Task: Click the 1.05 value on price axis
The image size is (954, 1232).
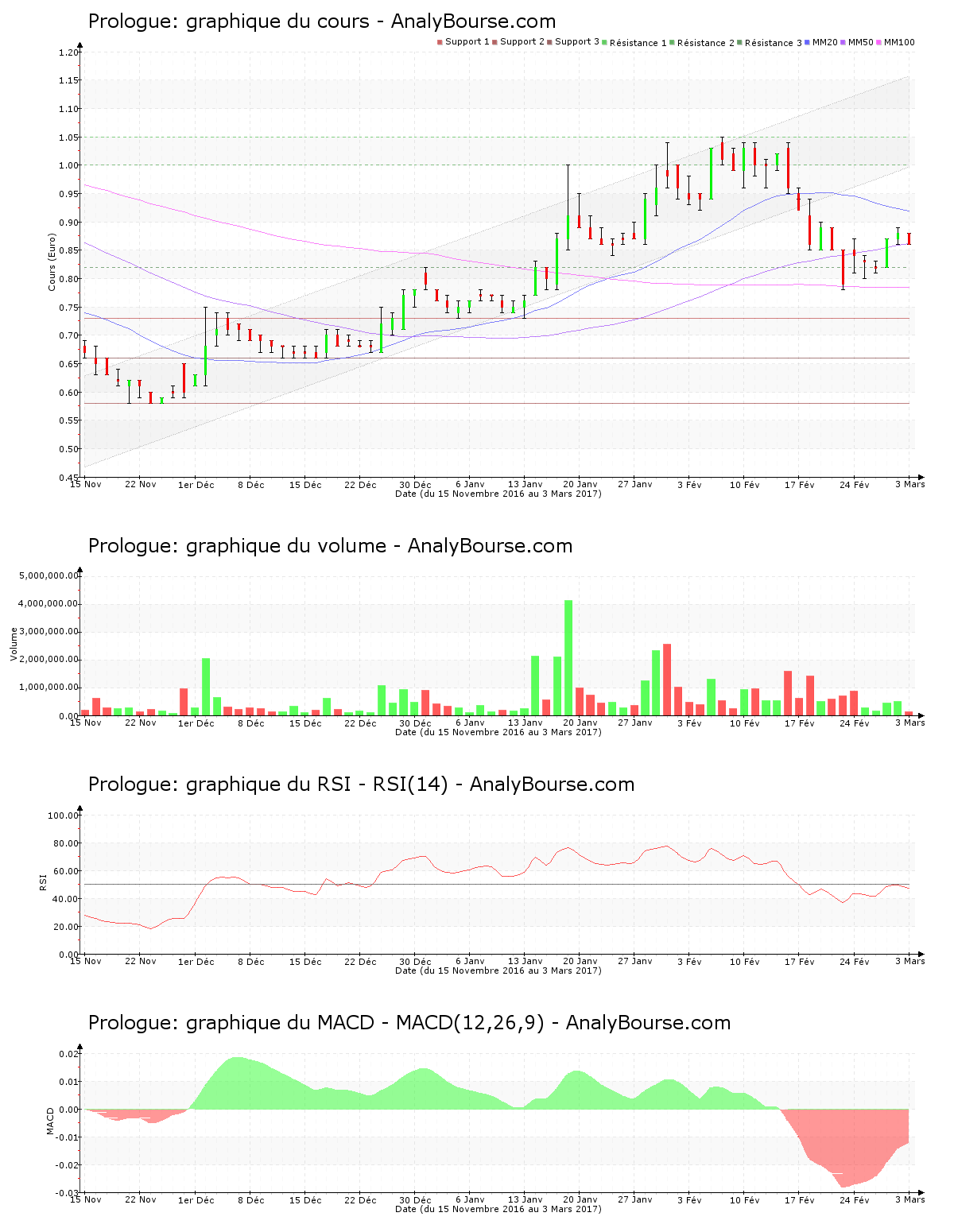Action: 68,138
